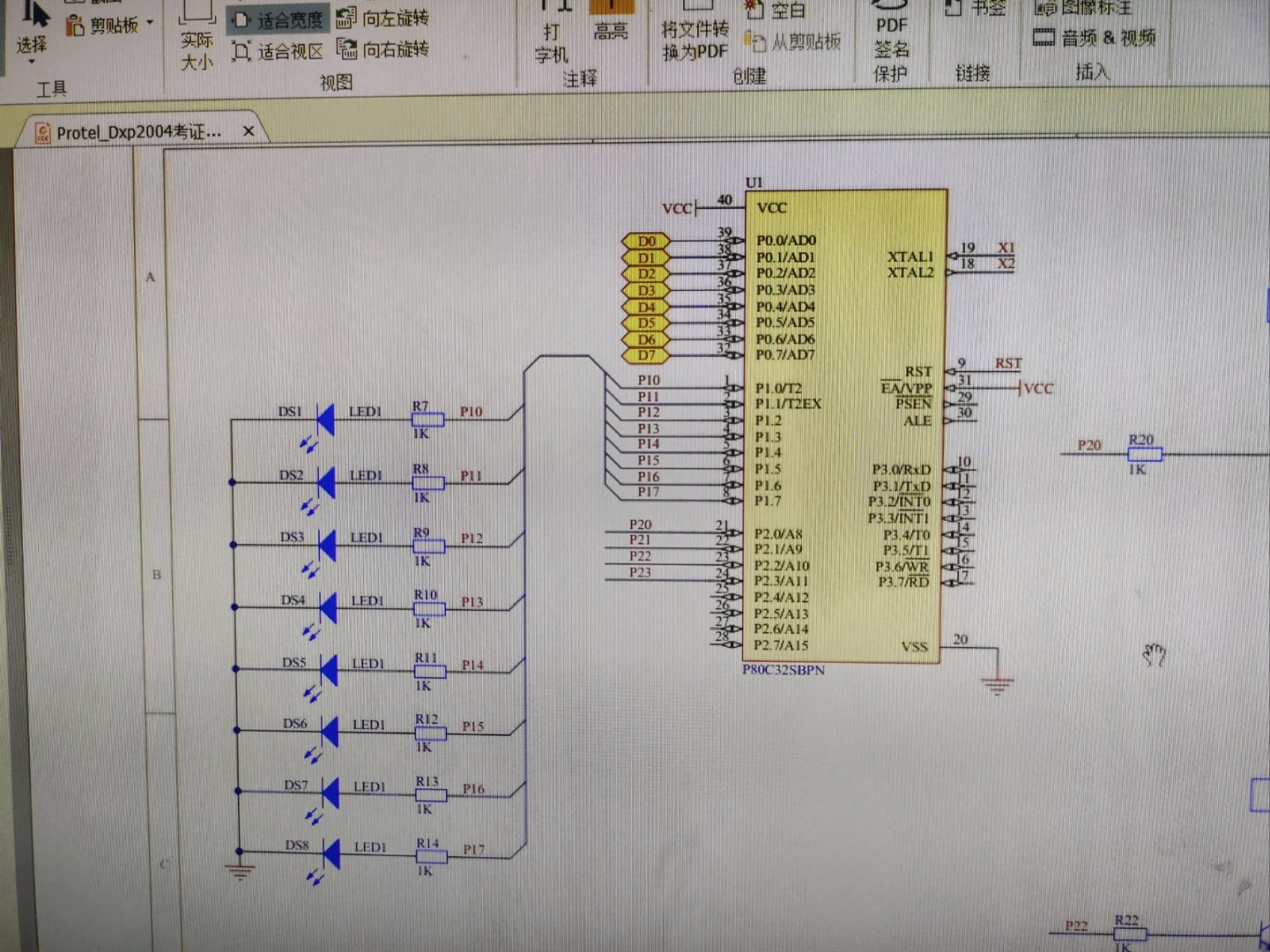Click resistor R20 symbol
1270x952 pixels.
pos(1145,454)
